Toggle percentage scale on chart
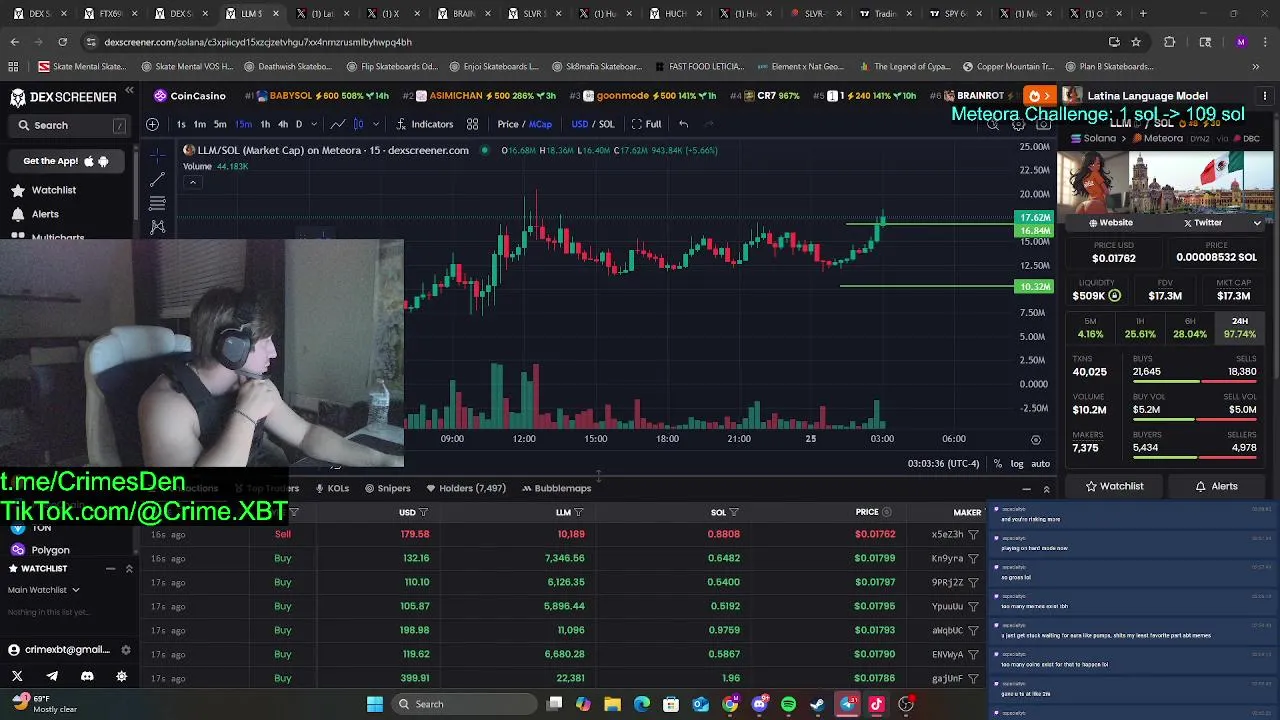 point(997,464)
